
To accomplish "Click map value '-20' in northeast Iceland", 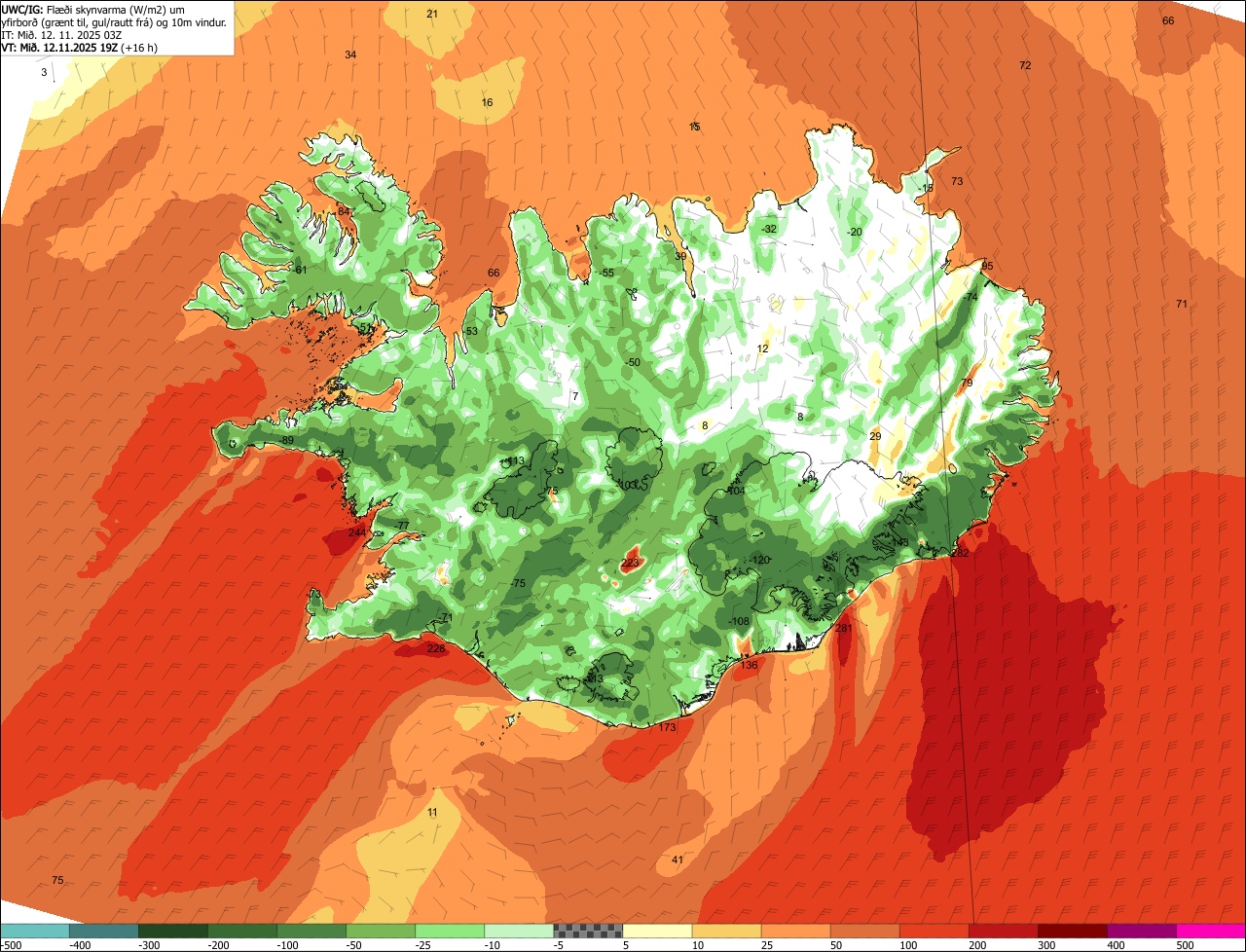I will (855, 232).
